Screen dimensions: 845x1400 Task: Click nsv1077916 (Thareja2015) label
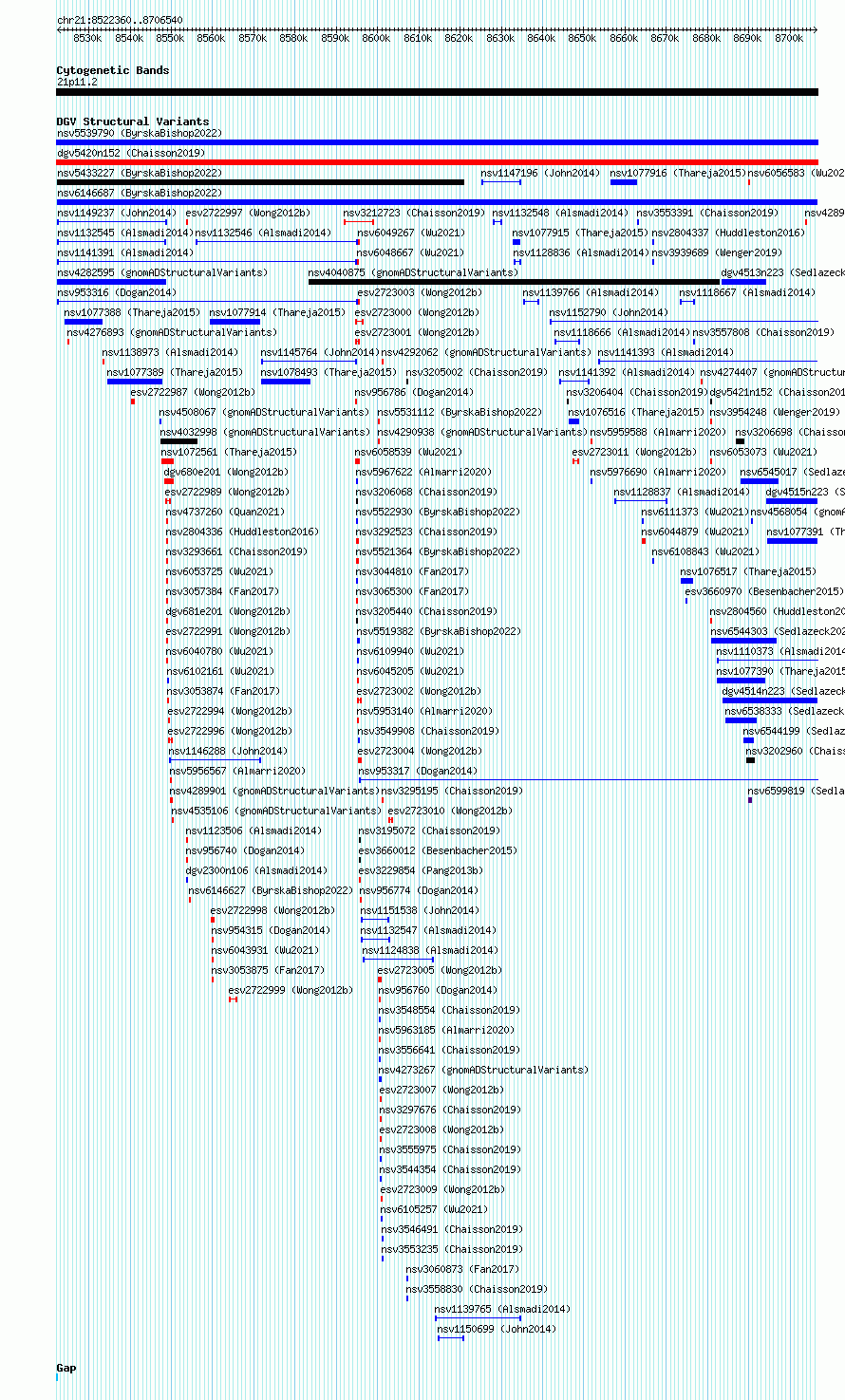[678, 173]
